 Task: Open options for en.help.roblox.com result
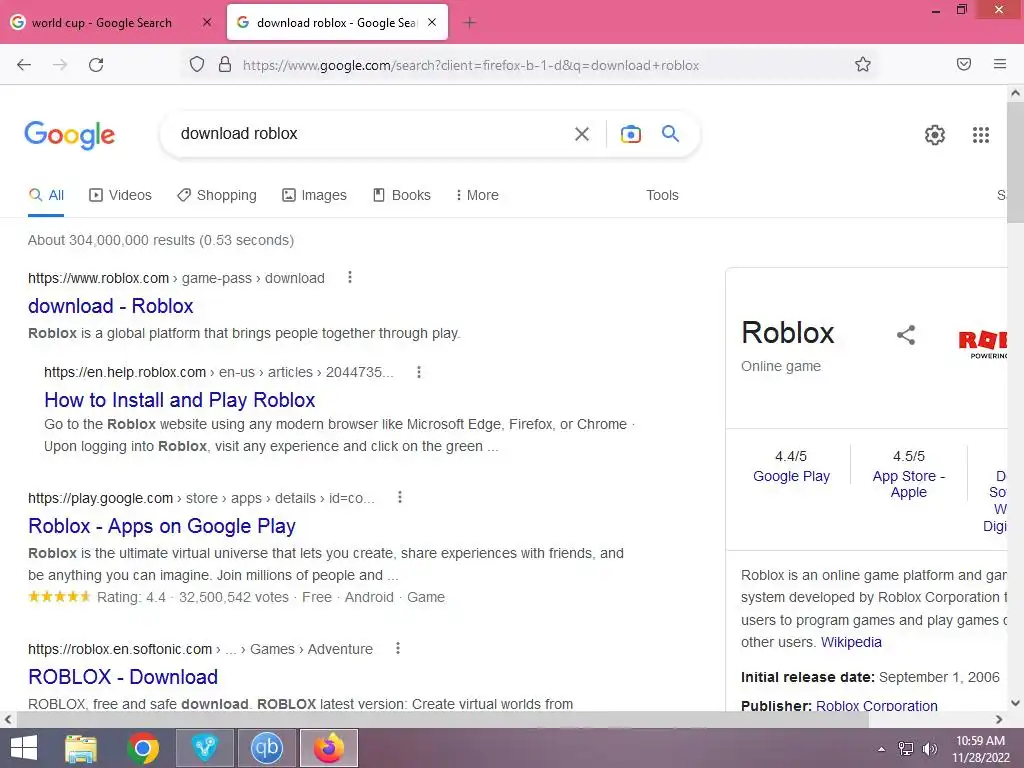[419, 372]
